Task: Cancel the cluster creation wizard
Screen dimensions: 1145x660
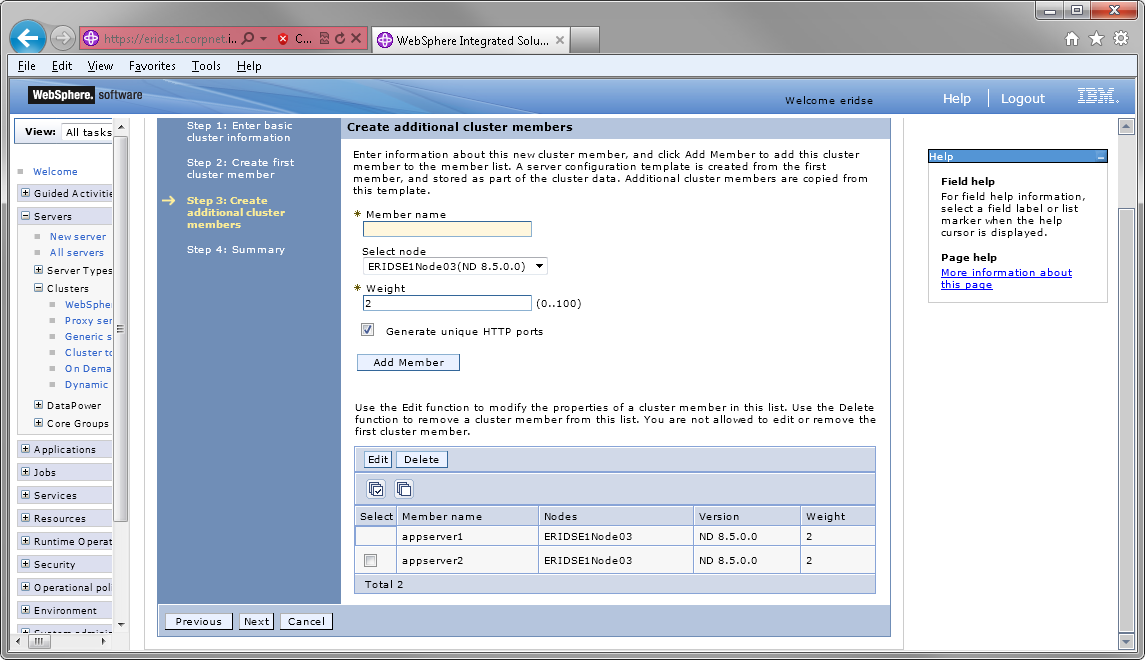Action: point(306,621)
